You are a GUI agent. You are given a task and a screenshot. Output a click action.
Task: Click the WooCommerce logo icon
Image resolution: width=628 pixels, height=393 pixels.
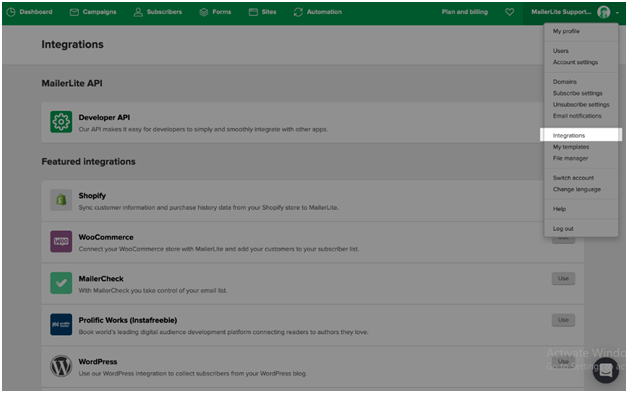(x=61, y=241)
